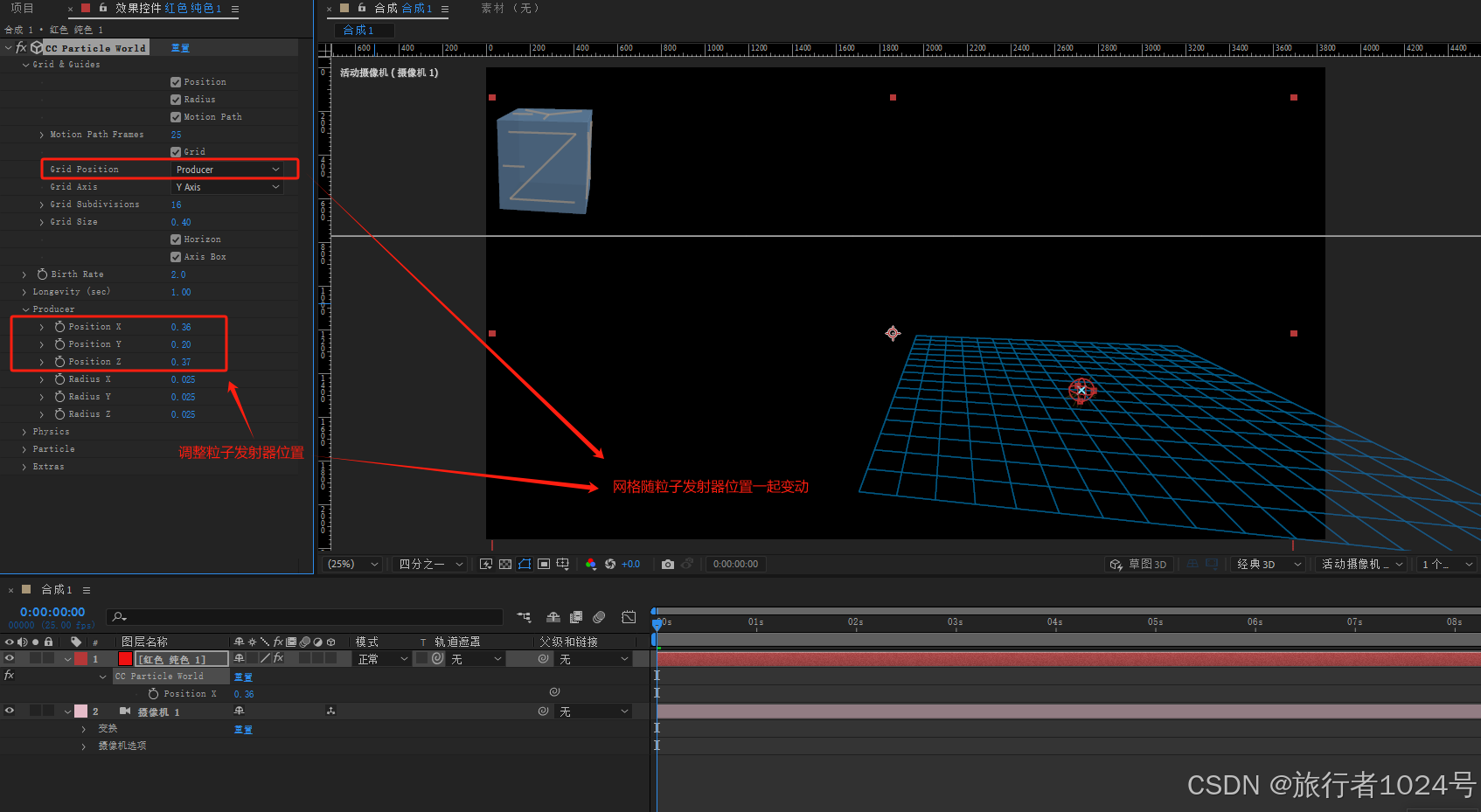
Task: Click the red label color swatch of layer 1
Action: pos(81,658)
